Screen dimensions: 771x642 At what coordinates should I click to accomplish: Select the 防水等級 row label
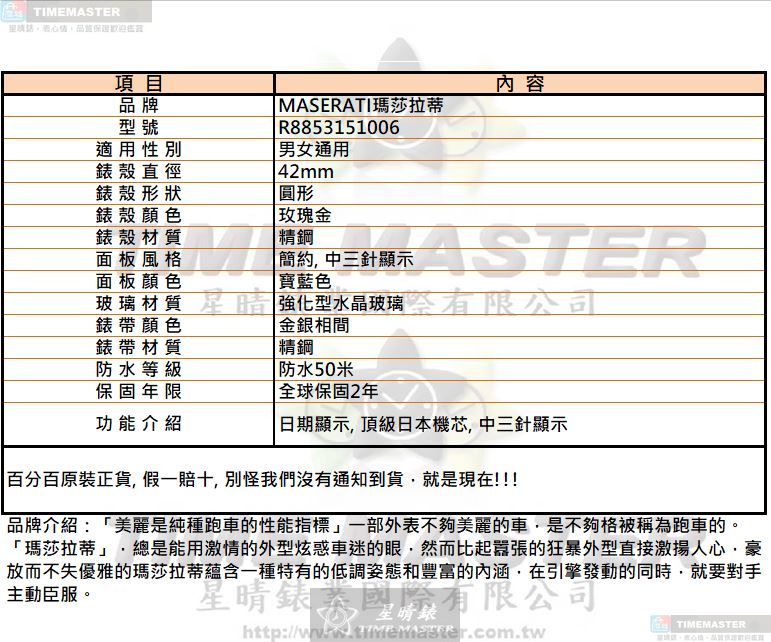(x=139, y=369)
